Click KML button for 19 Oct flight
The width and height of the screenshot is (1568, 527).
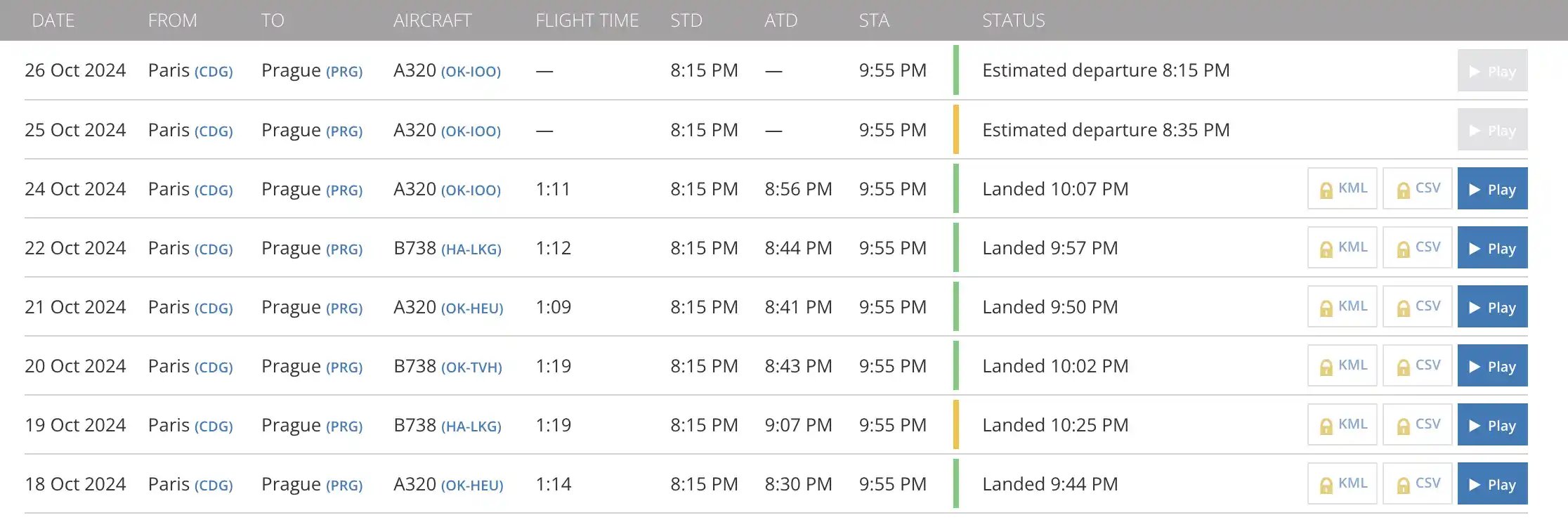pyautogui.click(x=1342, y=424)
